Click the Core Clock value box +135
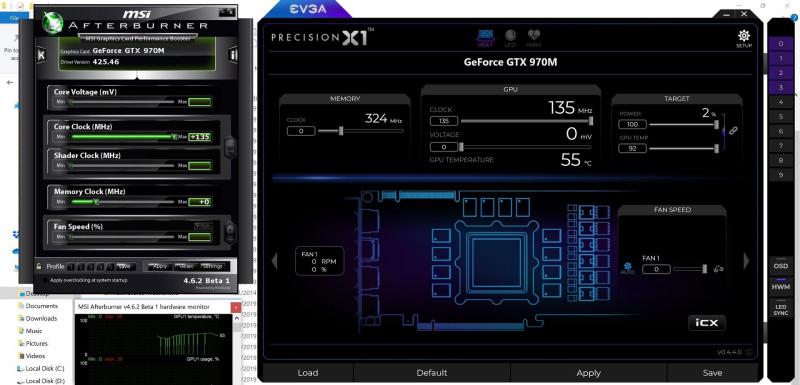This screenshot has height=385, width=800. coord(199,137)
